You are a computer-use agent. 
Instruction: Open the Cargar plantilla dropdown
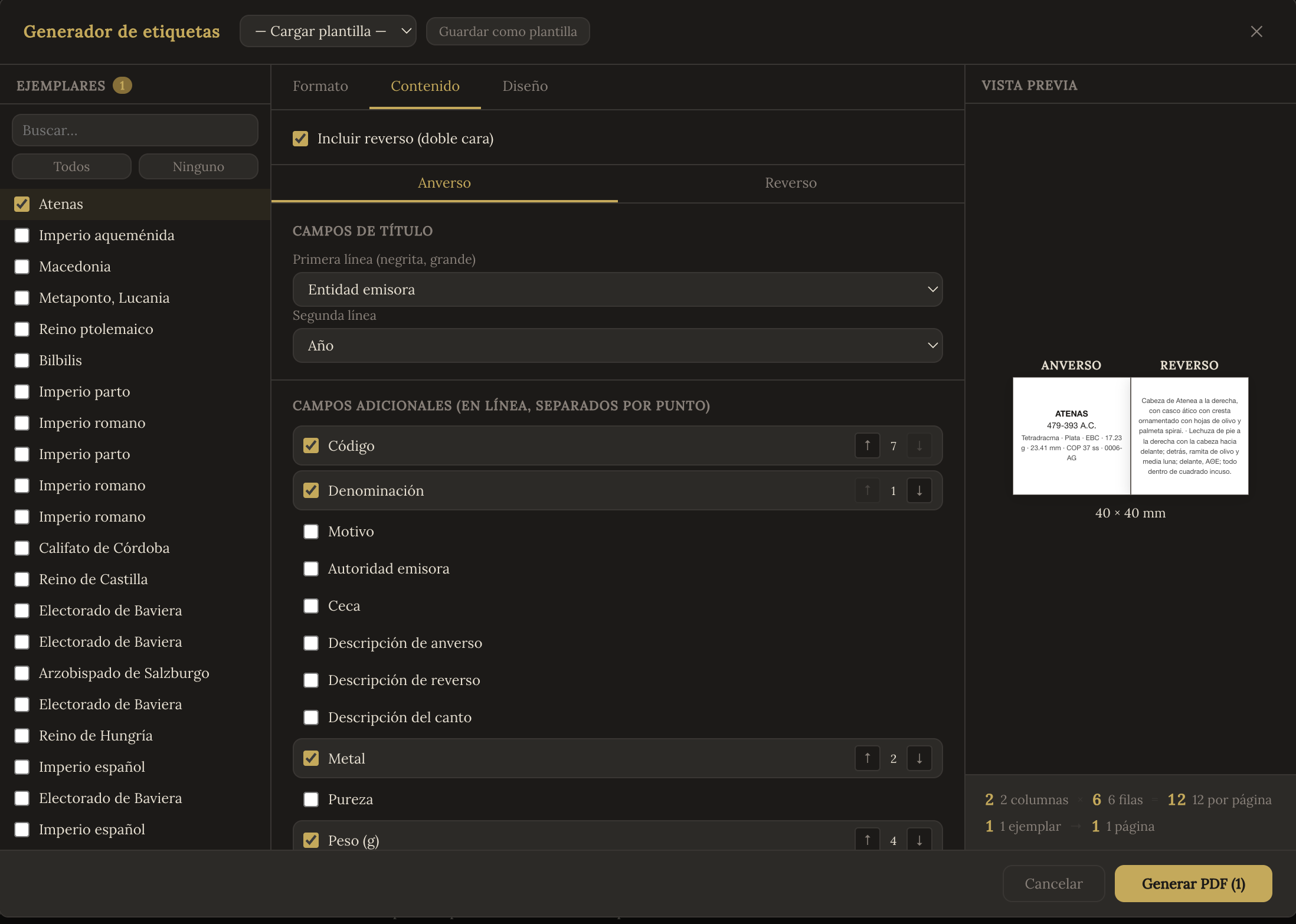[x=328, y=31]
